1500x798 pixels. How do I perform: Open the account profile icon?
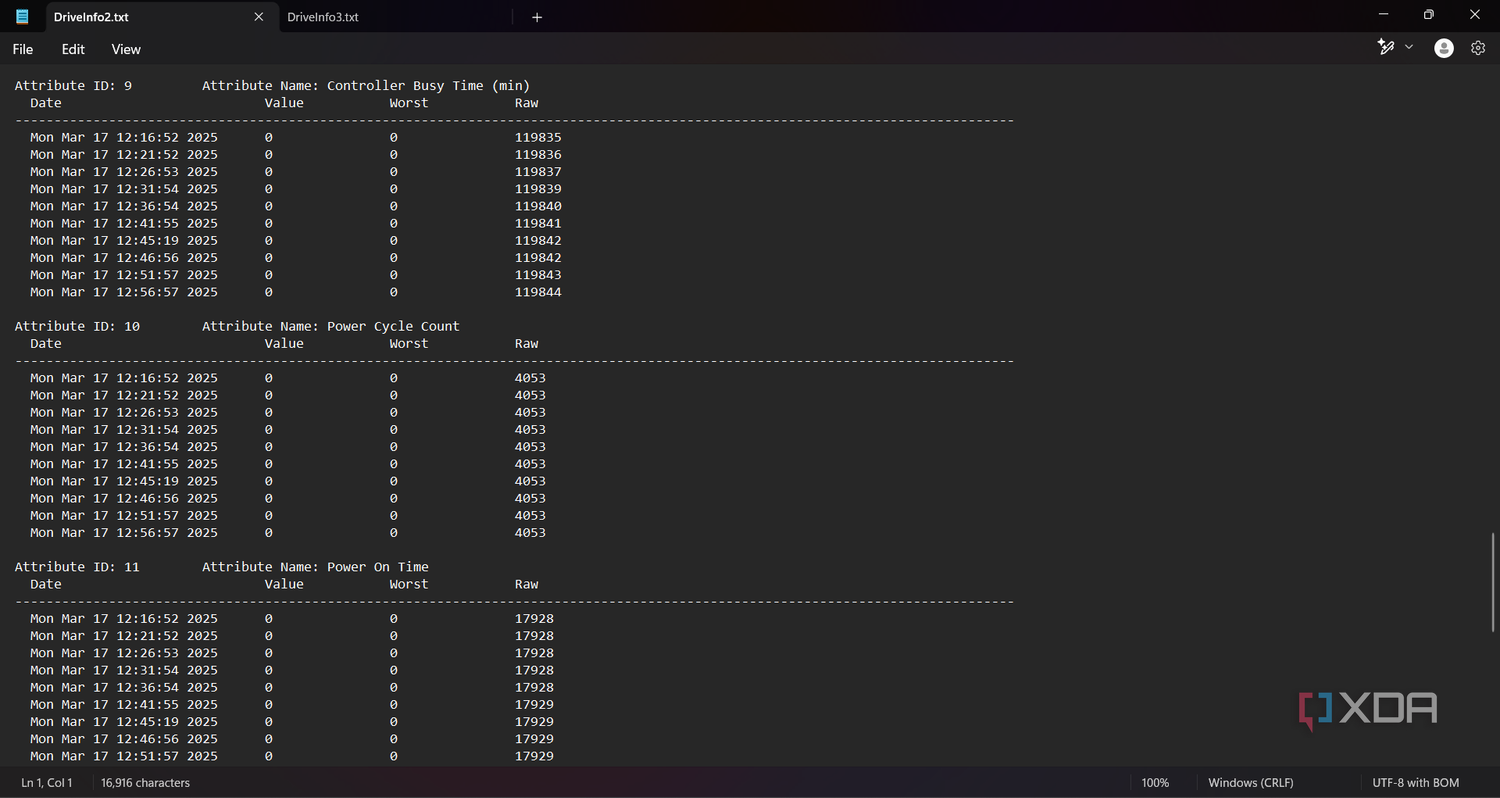[1444, 48]
